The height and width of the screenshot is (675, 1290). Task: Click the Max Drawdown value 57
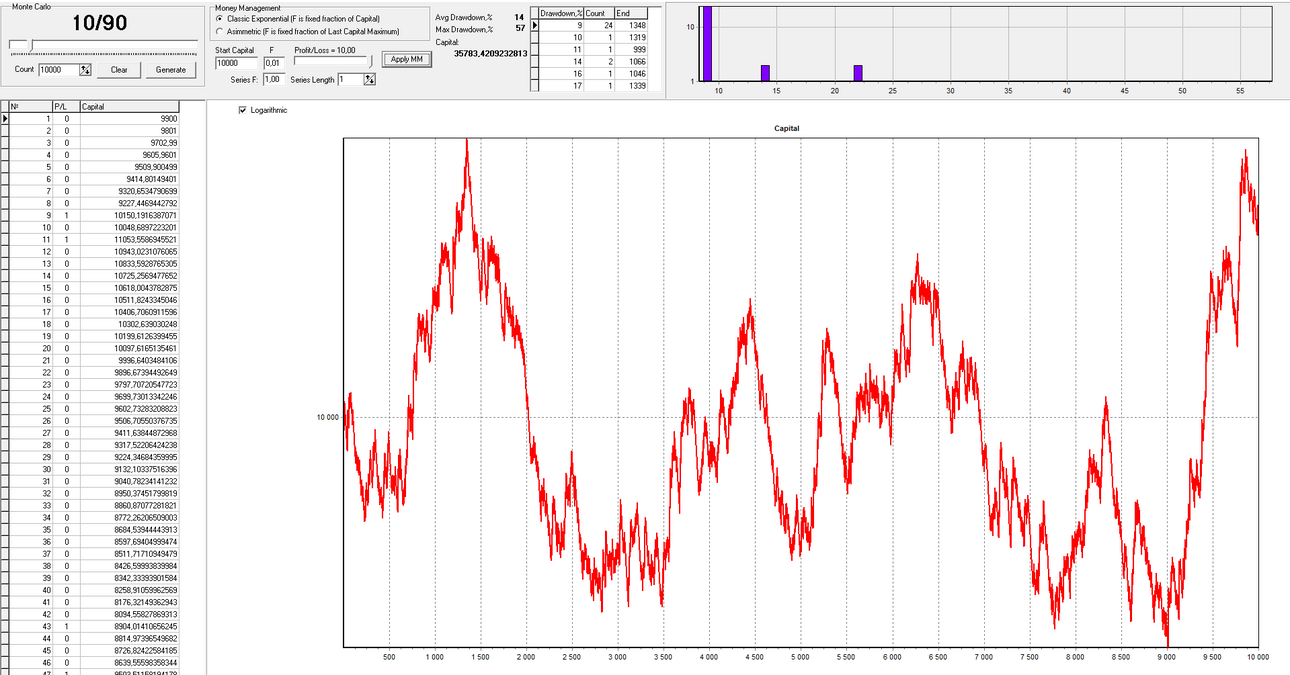[x=519, y=29]
